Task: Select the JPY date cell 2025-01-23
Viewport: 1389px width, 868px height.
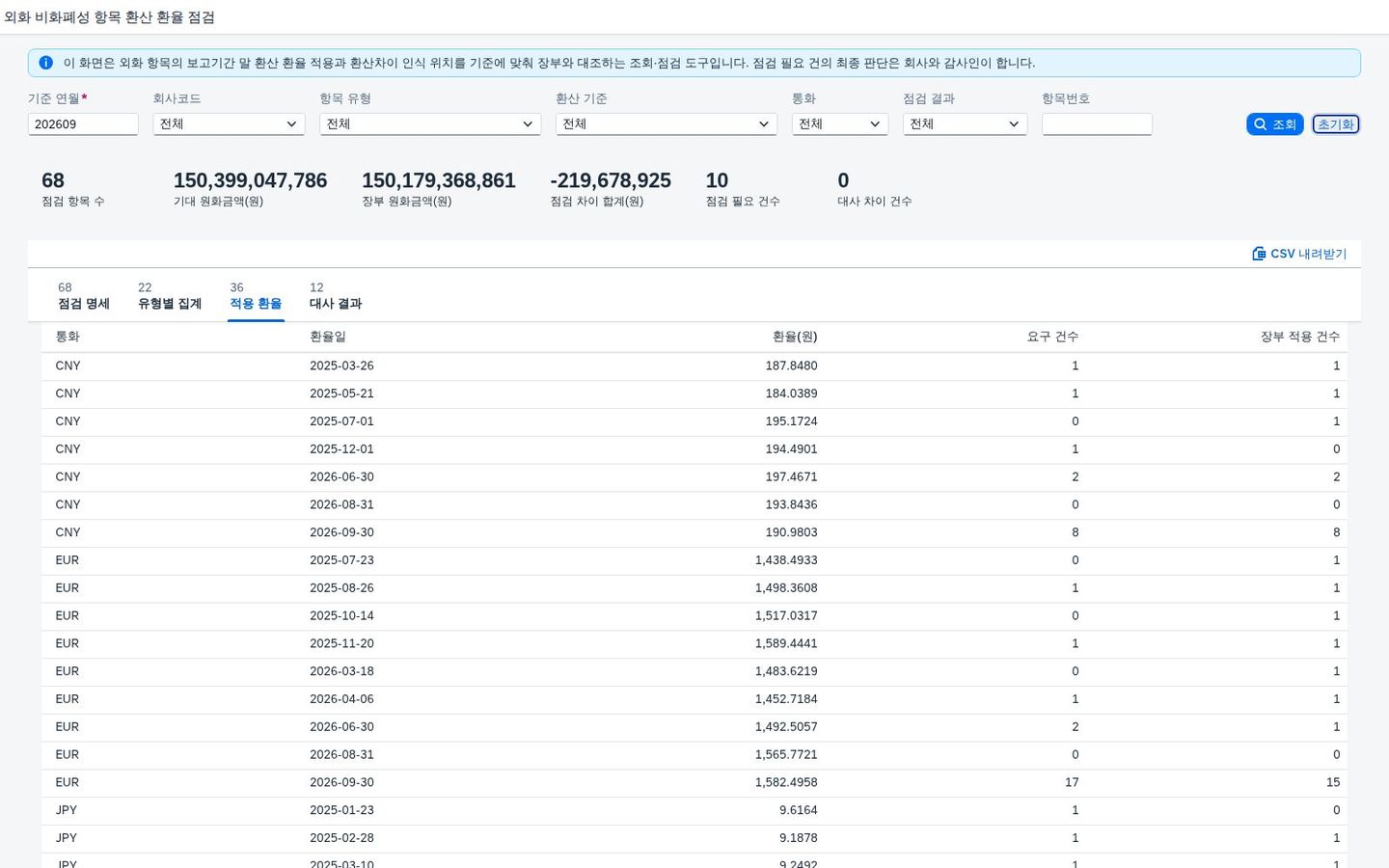Action: tap(341, 811)
